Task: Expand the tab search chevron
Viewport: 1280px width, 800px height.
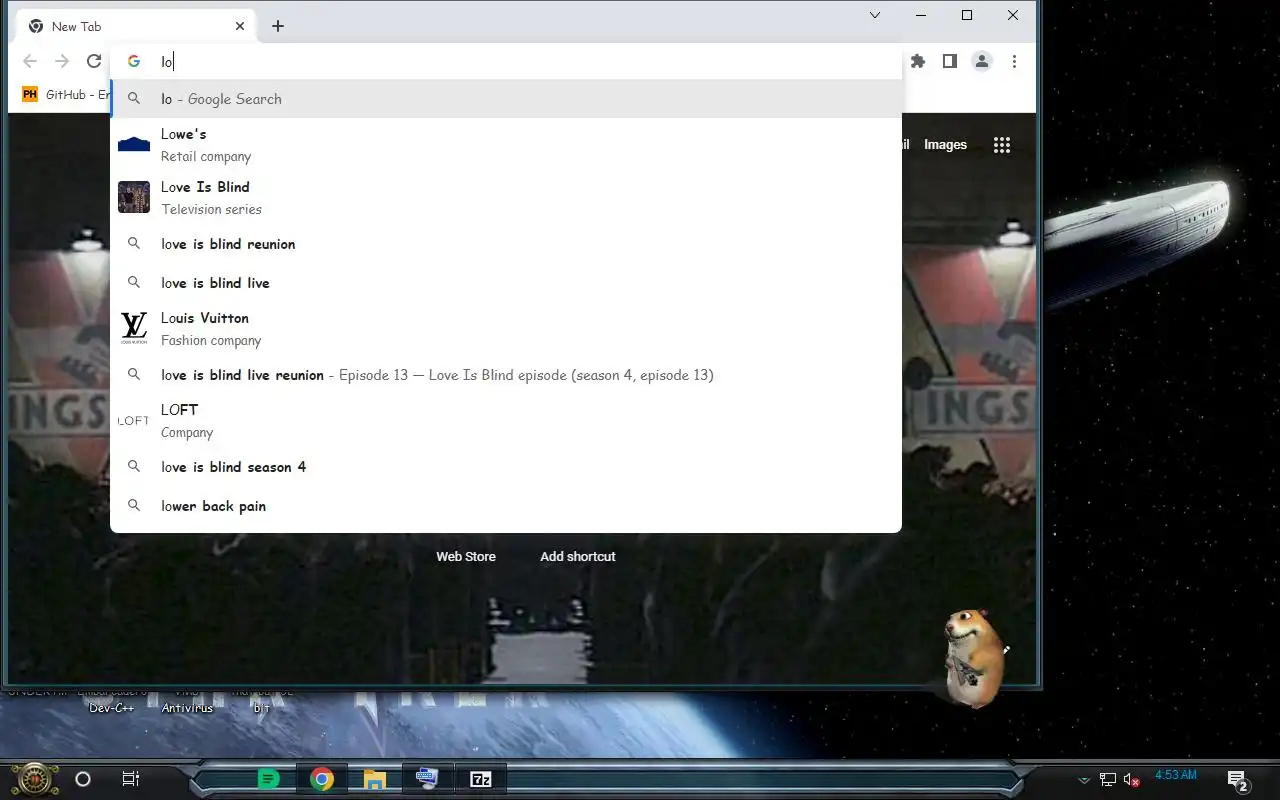Action: [875, 15]
